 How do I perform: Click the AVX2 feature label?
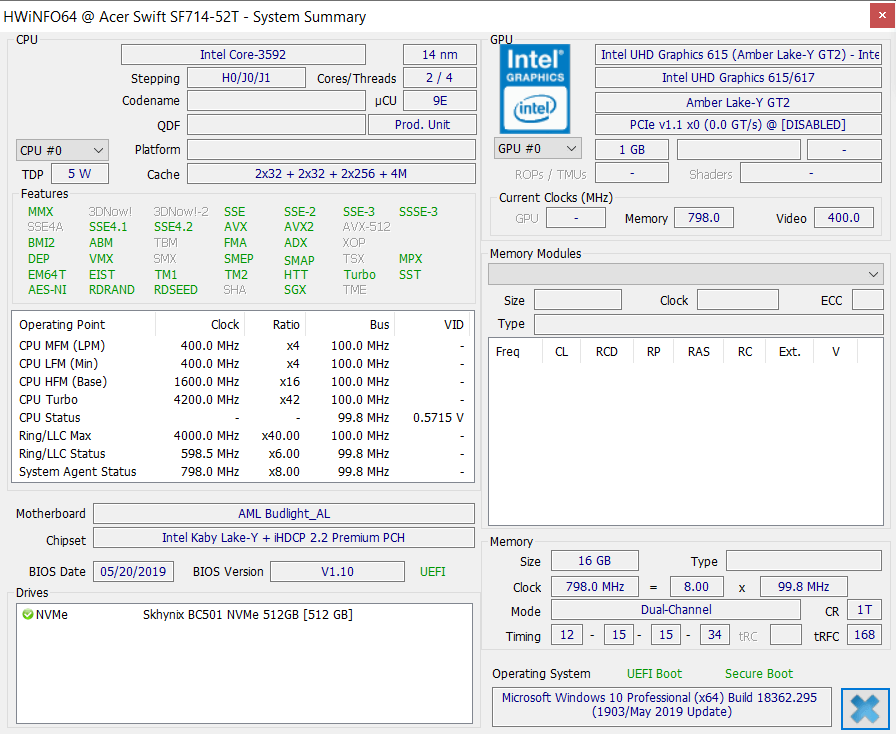point(299,227)
